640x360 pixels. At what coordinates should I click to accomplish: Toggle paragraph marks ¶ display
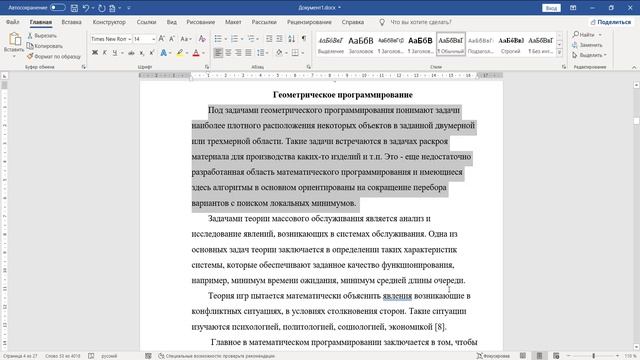[x=304, y=39]
